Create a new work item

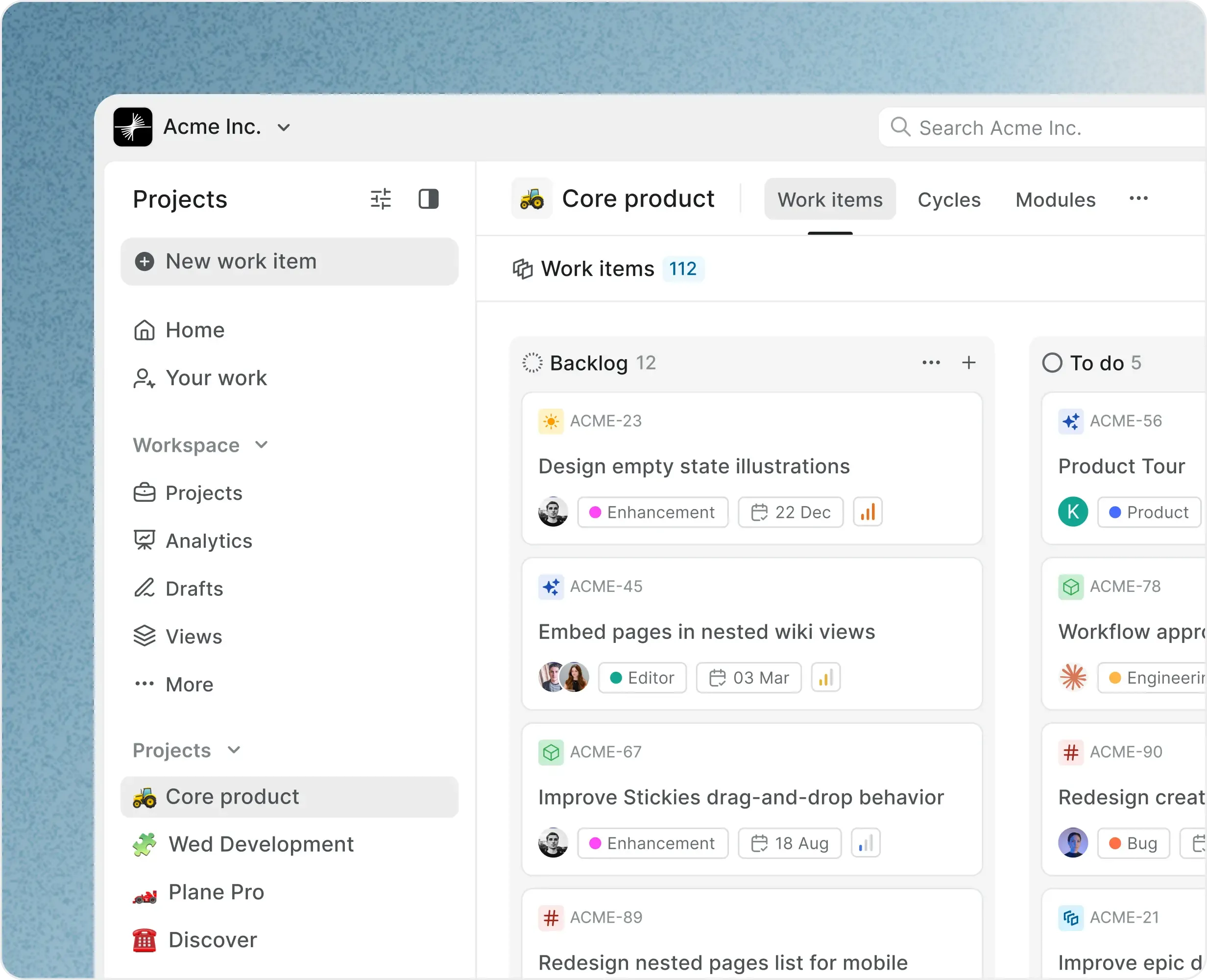pos(241,261)
